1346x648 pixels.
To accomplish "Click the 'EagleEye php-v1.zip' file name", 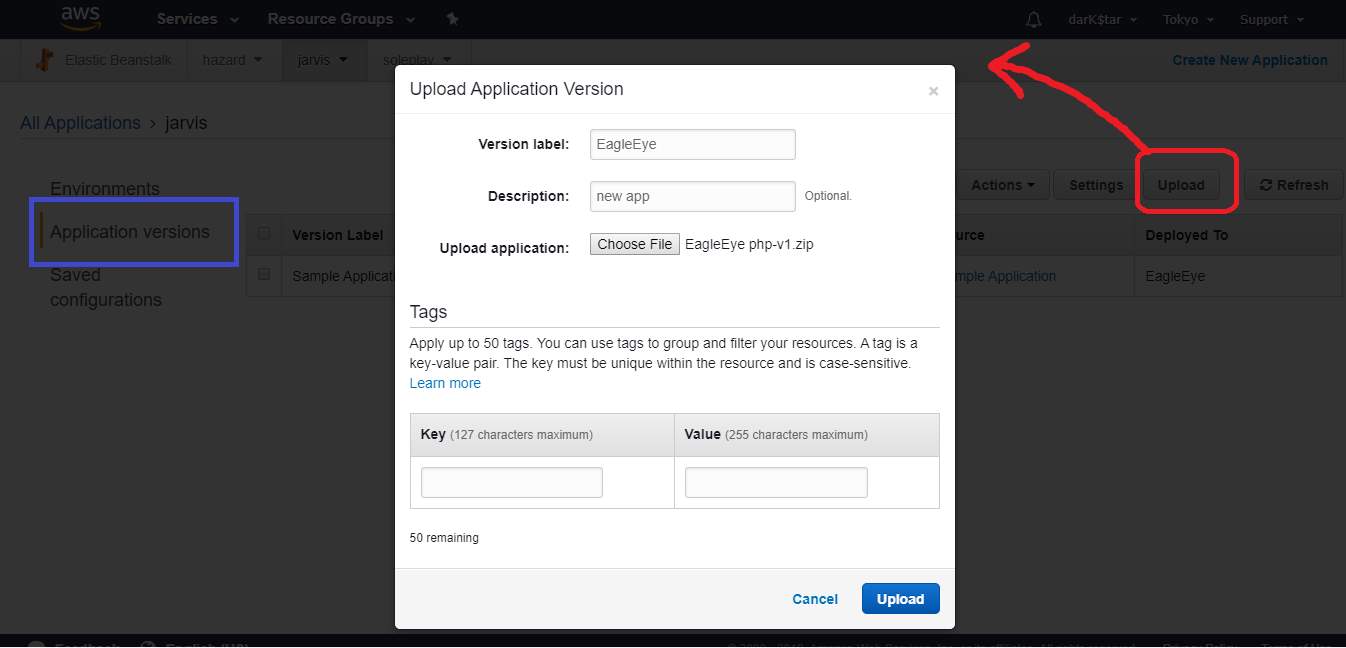I will (x=749, y=244).
